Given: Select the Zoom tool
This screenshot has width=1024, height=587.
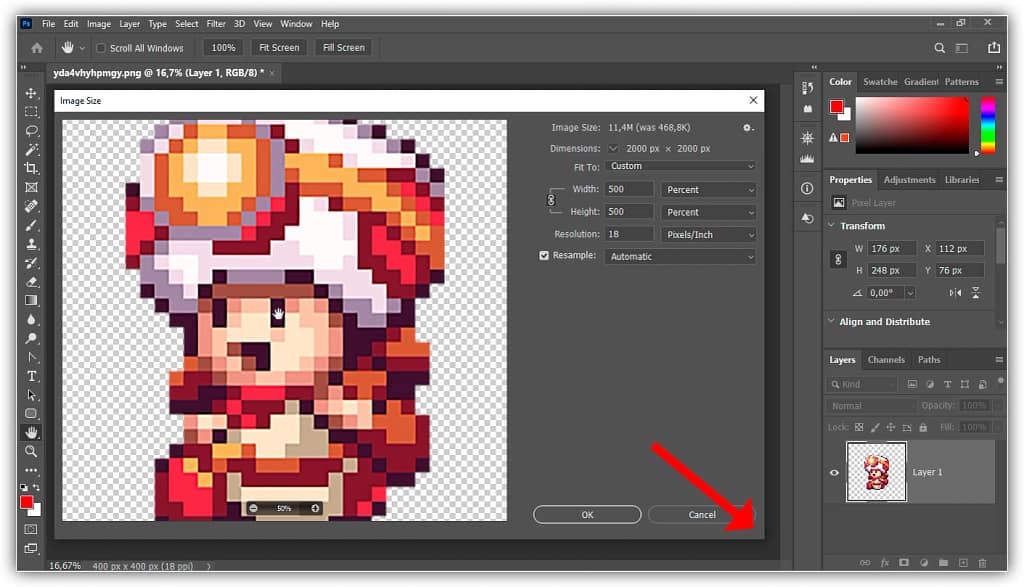Looking at the screenshot, I should (x=31, y=451).
